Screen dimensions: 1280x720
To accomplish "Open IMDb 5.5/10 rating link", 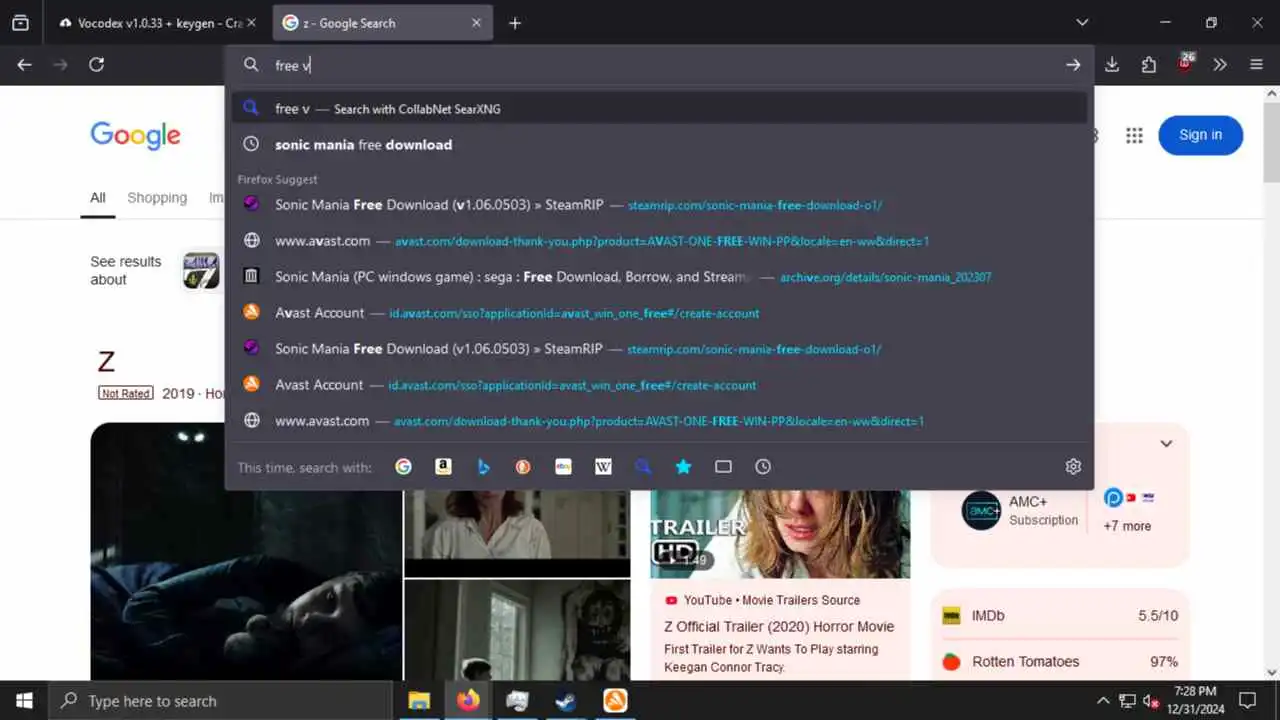I will tap(1060, 616).
